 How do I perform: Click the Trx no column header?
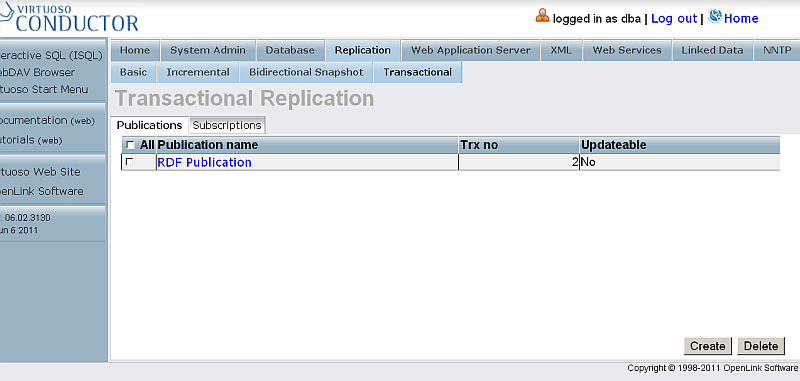(x=479, y=145)
